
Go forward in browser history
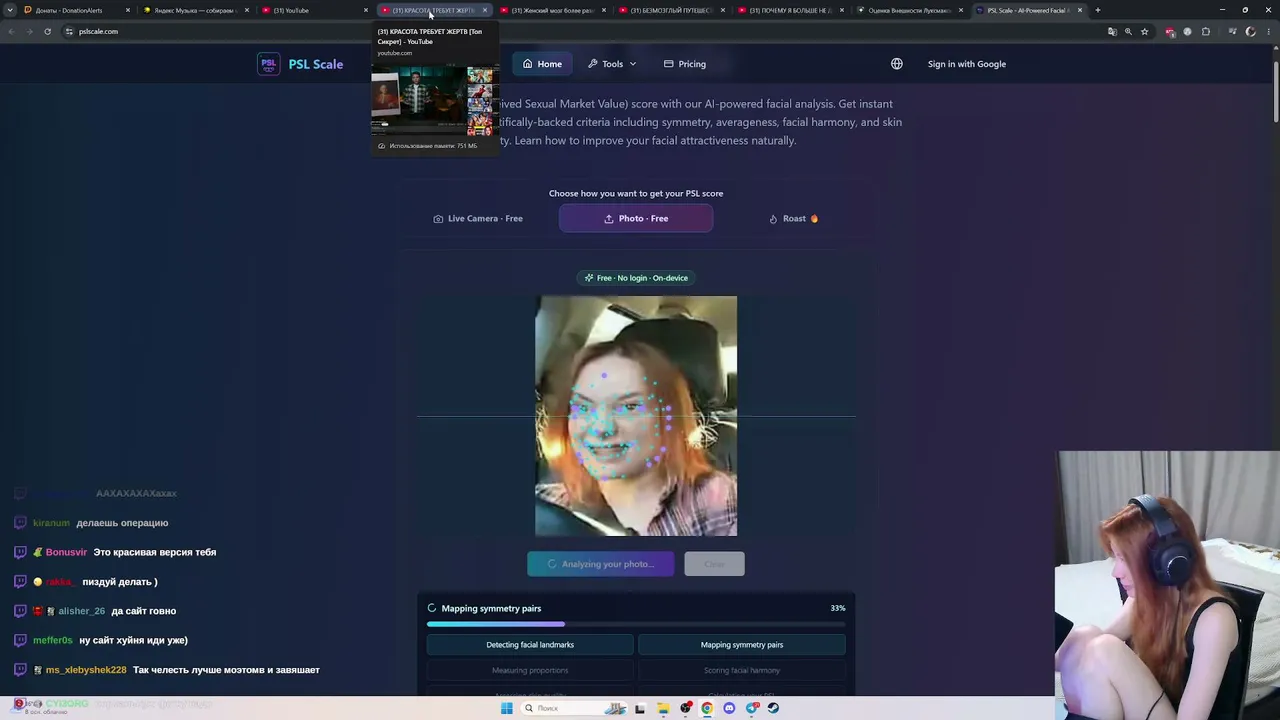click(x=28, y=31)
